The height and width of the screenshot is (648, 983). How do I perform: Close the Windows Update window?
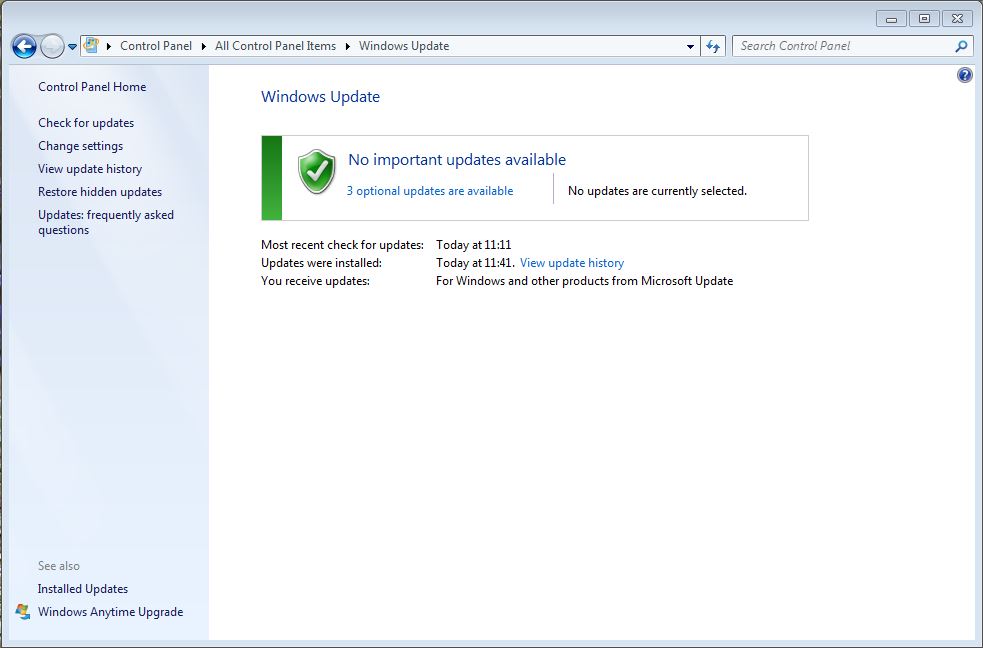click(x=957, y=19)
